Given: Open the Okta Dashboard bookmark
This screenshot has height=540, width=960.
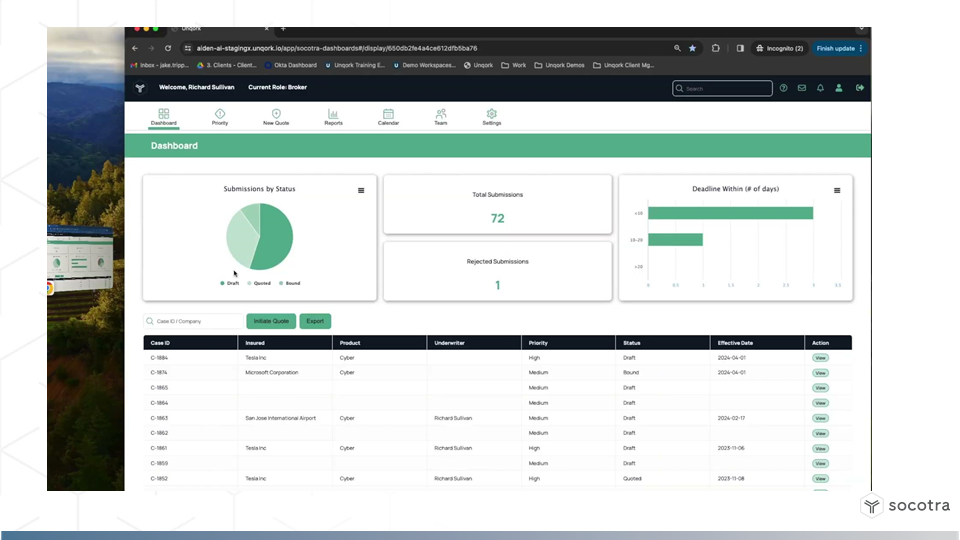Looking at the screenshot, I should point(291,65).
